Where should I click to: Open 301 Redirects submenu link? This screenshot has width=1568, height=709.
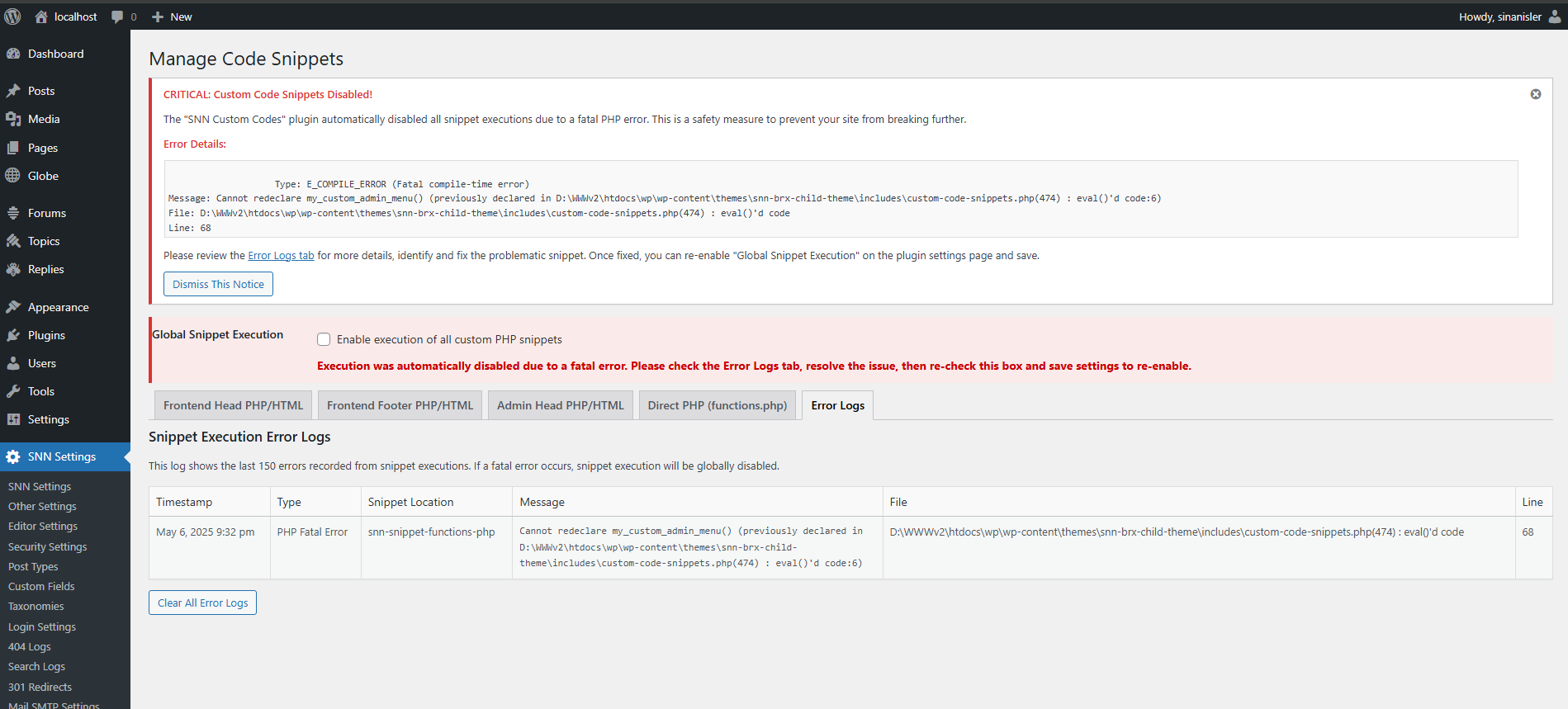tap(40, 687)
